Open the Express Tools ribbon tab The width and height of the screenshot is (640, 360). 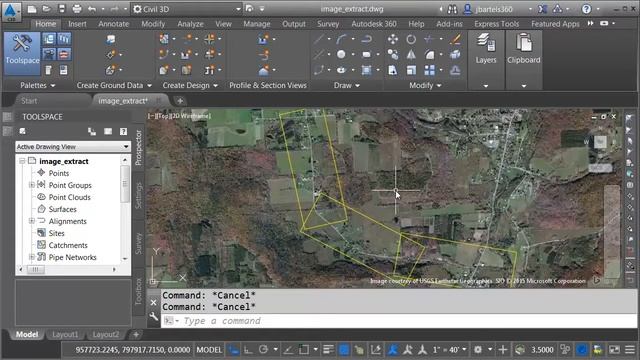tap(496, 24)
